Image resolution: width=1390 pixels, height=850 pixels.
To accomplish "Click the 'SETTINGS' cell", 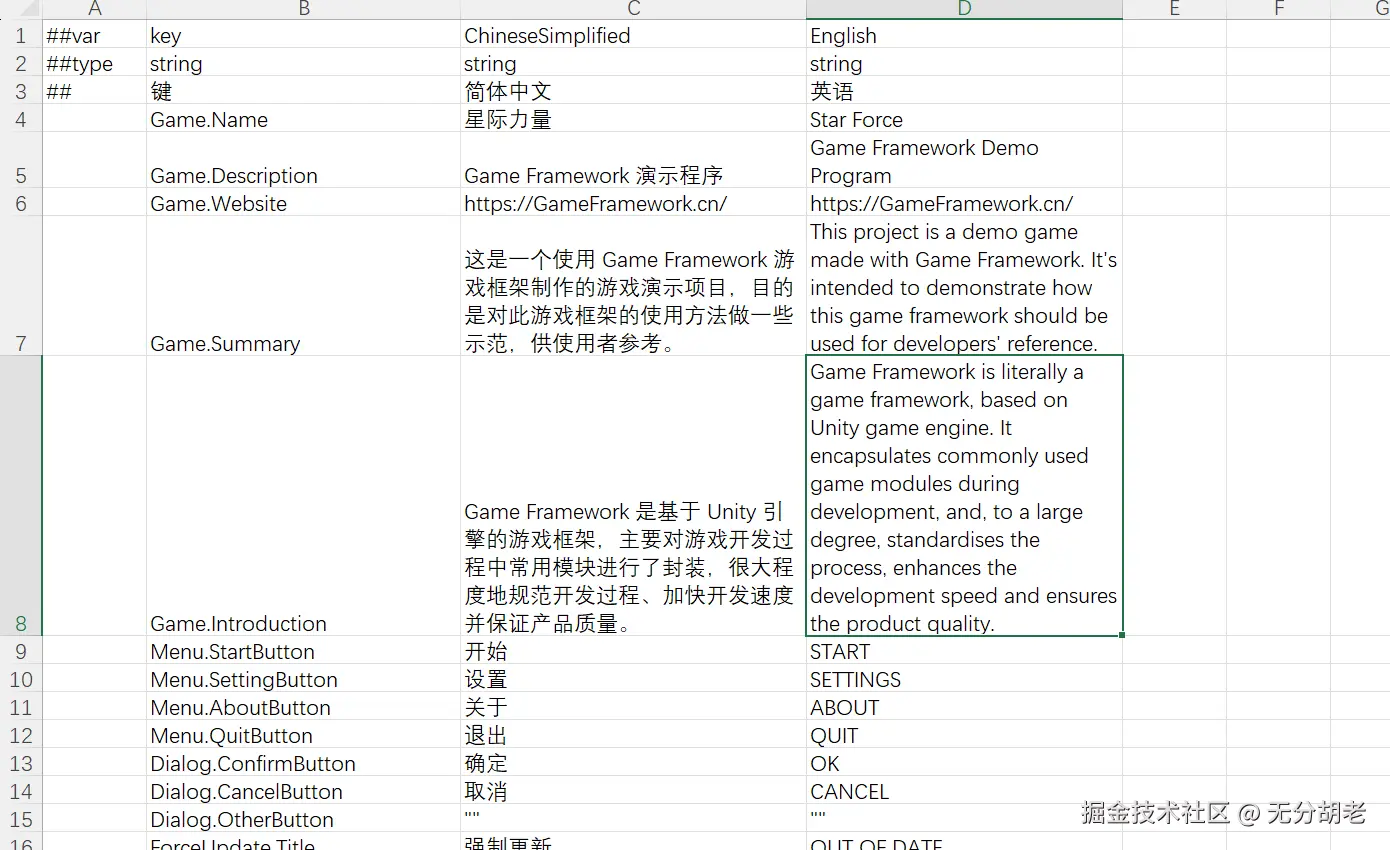I will (x=964, y=679).
